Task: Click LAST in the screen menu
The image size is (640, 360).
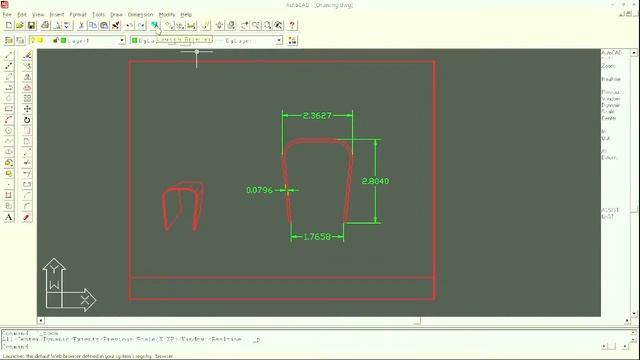Action: 608,216
